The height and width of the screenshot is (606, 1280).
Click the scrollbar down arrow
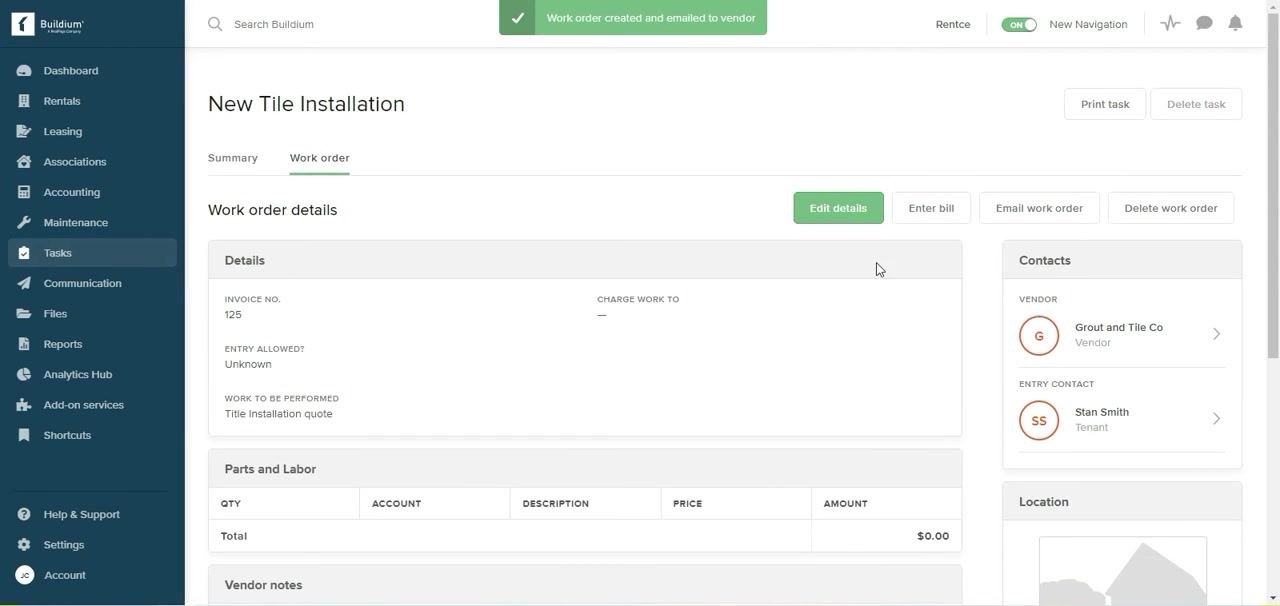[x=1273, y=599]
